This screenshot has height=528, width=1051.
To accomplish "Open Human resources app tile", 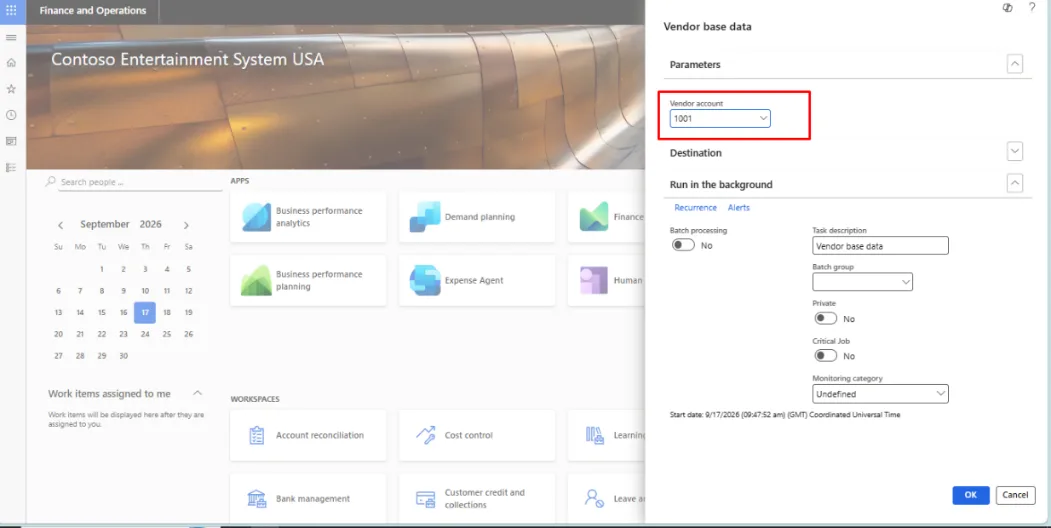I will coord(607,280).
